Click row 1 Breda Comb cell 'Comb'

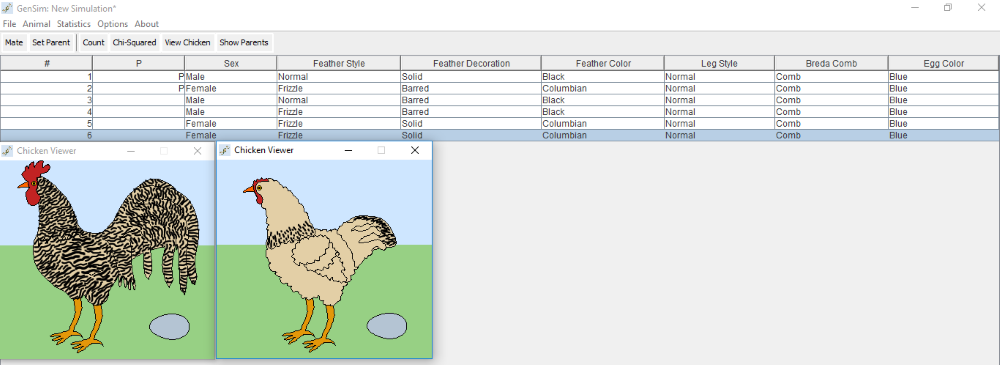[x=832, y=77]
